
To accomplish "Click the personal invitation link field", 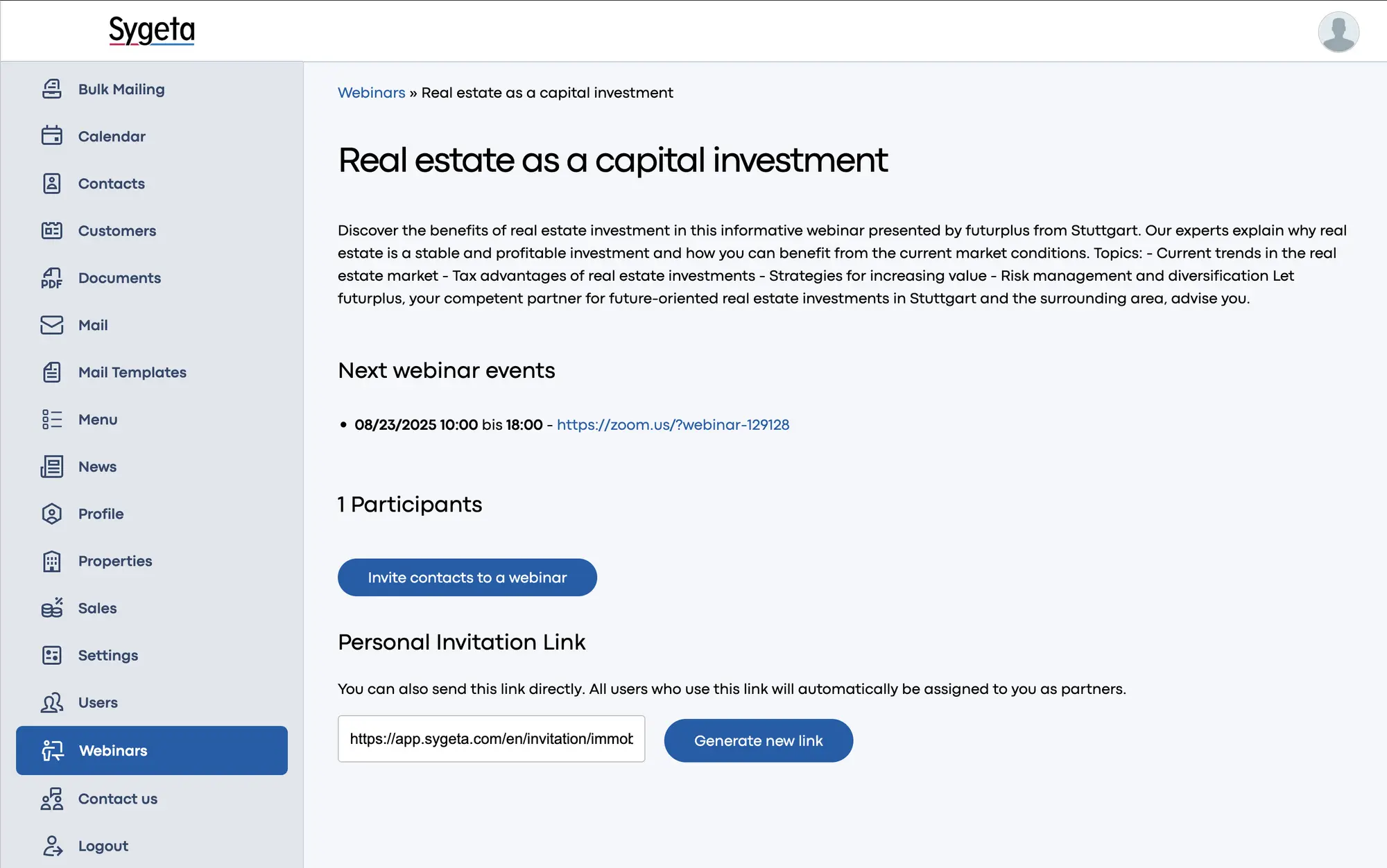I will pyautogui.click(x=491, y=738).
